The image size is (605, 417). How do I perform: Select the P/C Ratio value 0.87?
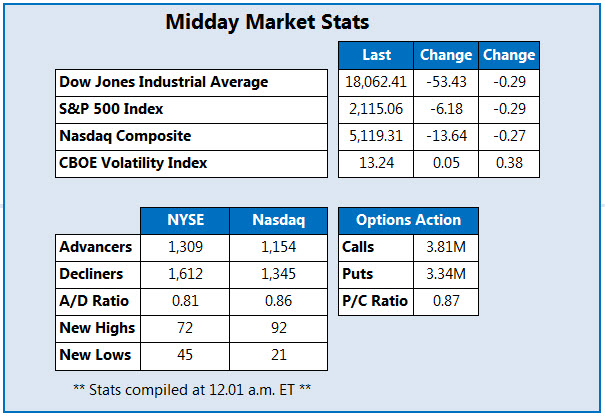[x=446, y=302]
